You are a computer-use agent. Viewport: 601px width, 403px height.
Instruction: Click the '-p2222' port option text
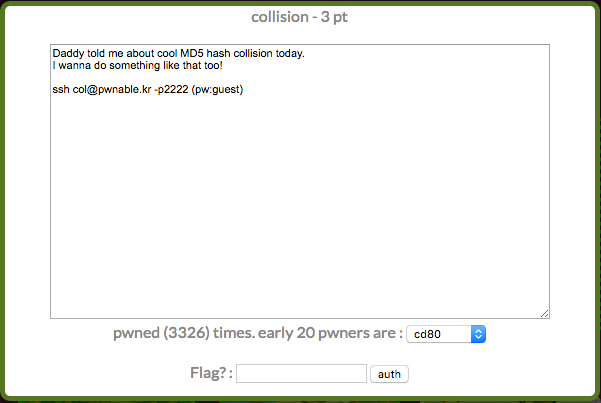171,89
